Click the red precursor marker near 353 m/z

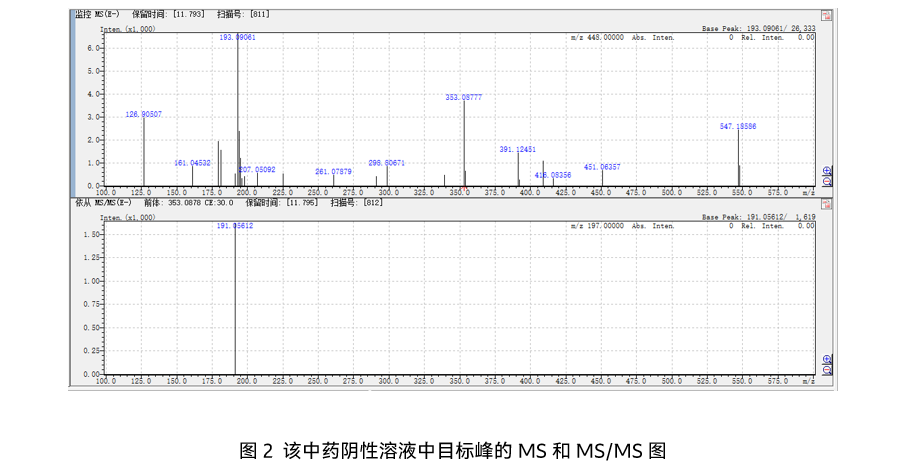tap(464, 188)
